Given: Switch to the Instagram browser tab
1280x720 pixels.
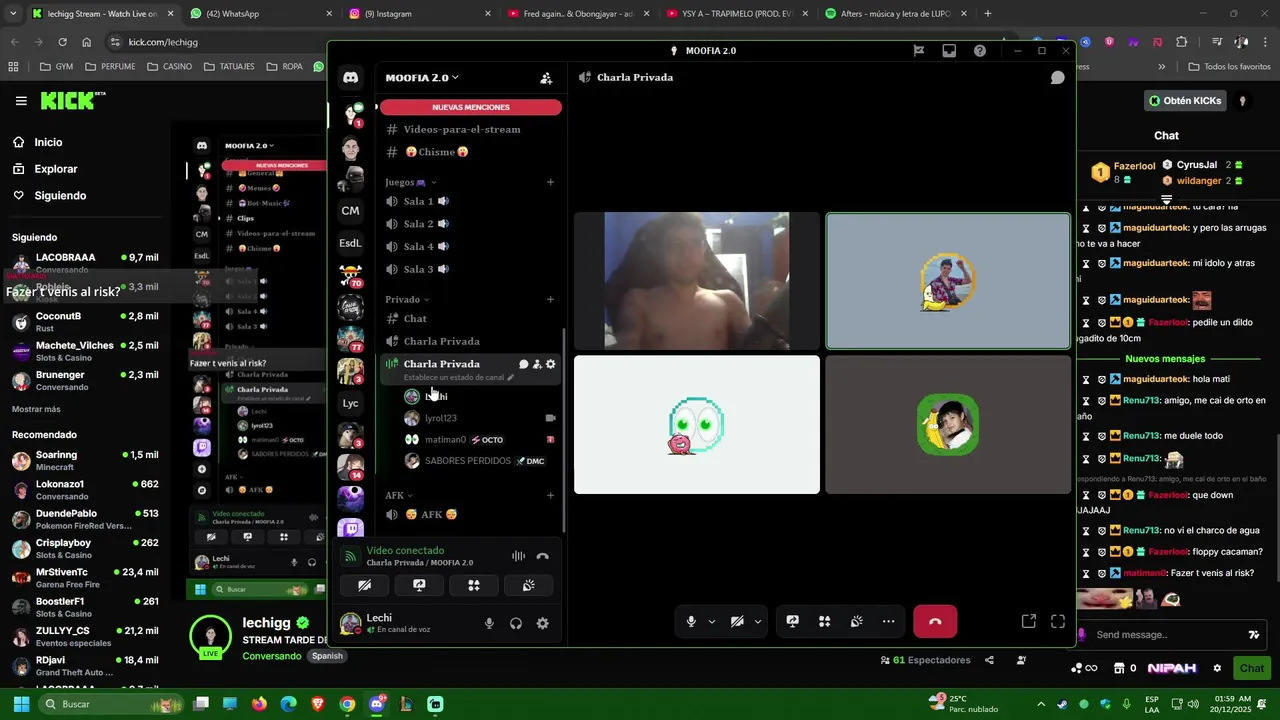Looking at the screenshot, I should click(x=420, y=14).
